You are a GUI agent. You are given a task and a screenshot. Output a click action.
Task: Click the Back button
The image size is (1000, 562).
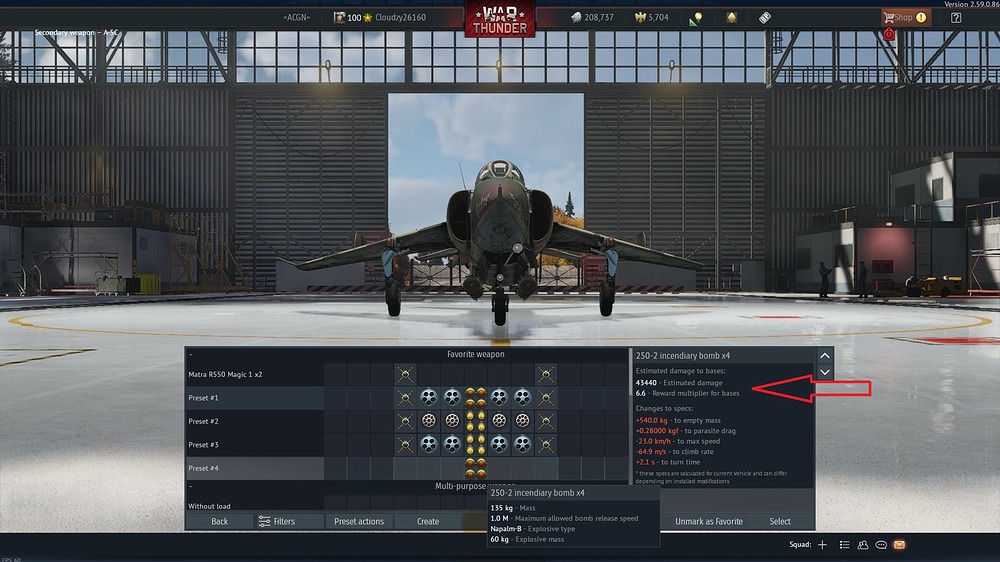point(219,521)
